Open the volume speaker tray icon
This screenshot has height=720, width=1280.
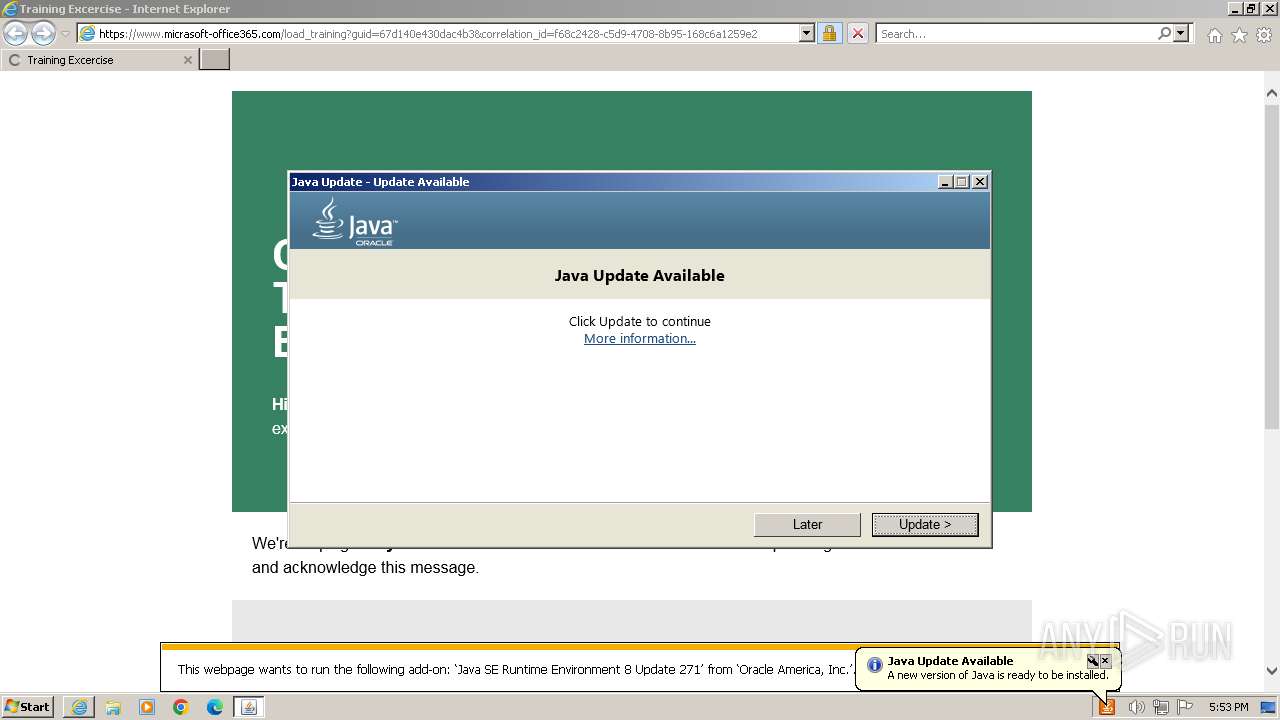[x=1136, y=707]
